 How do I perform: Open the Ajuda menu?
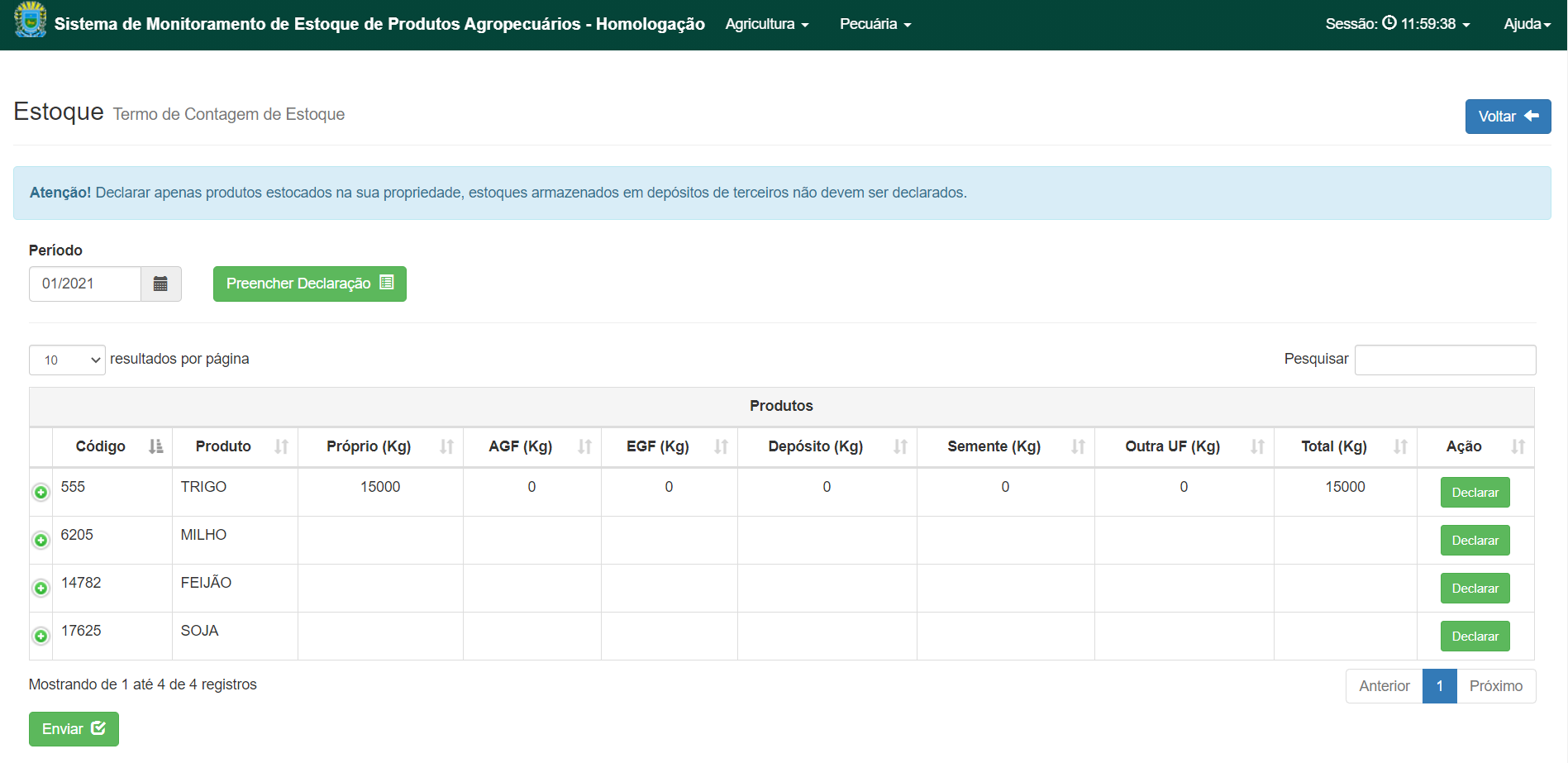(1527, 24)
